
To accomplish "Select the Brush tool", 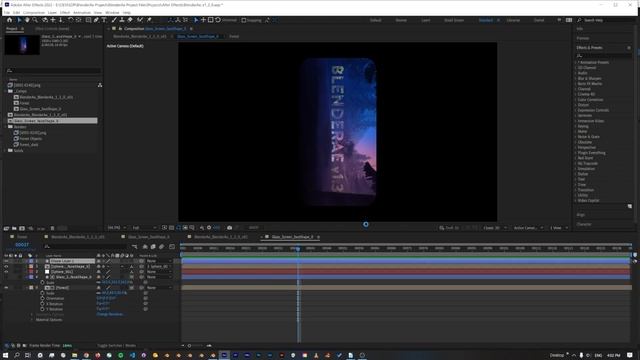I will pos(114,20).
